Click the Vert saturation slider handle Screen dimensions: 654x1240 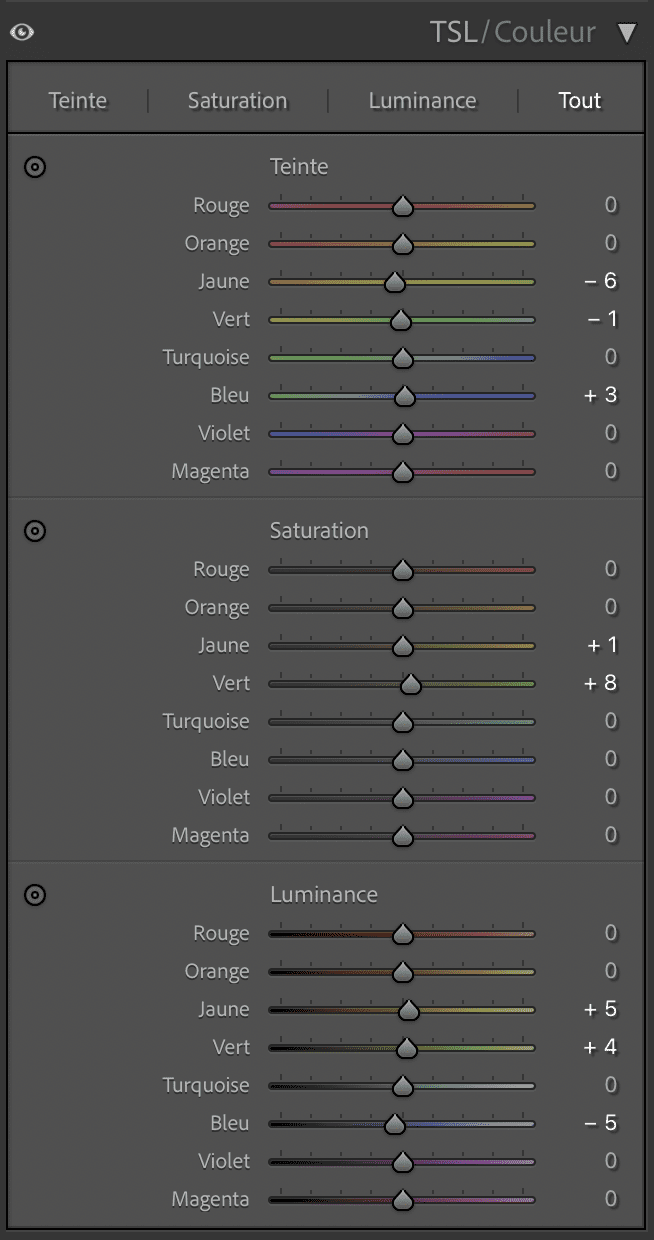click(410, 685)
